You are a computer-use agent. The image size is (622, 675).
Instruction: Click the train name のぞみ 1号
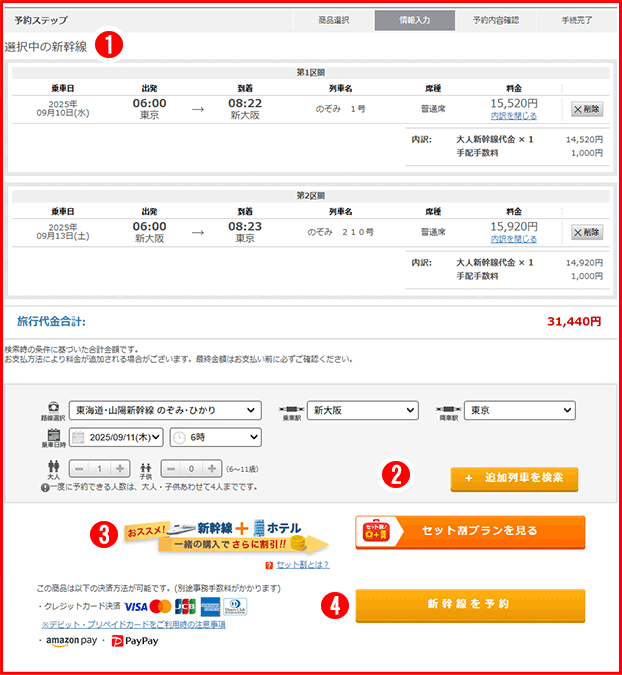coord(340,109)
